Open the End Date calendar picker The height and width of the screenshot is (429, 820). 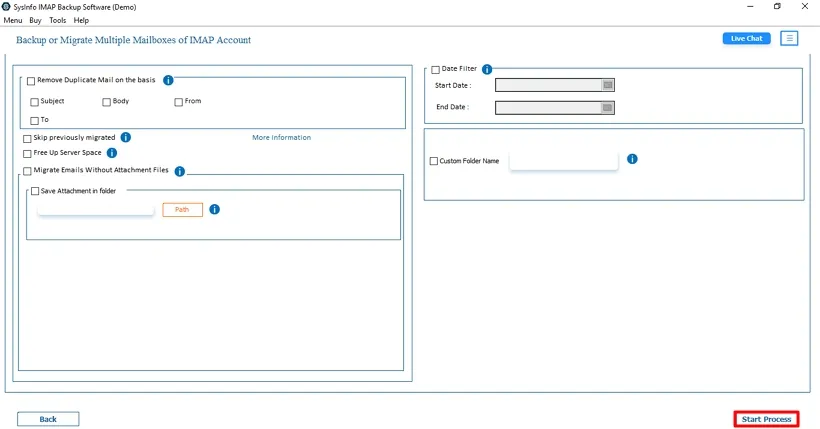607,107
